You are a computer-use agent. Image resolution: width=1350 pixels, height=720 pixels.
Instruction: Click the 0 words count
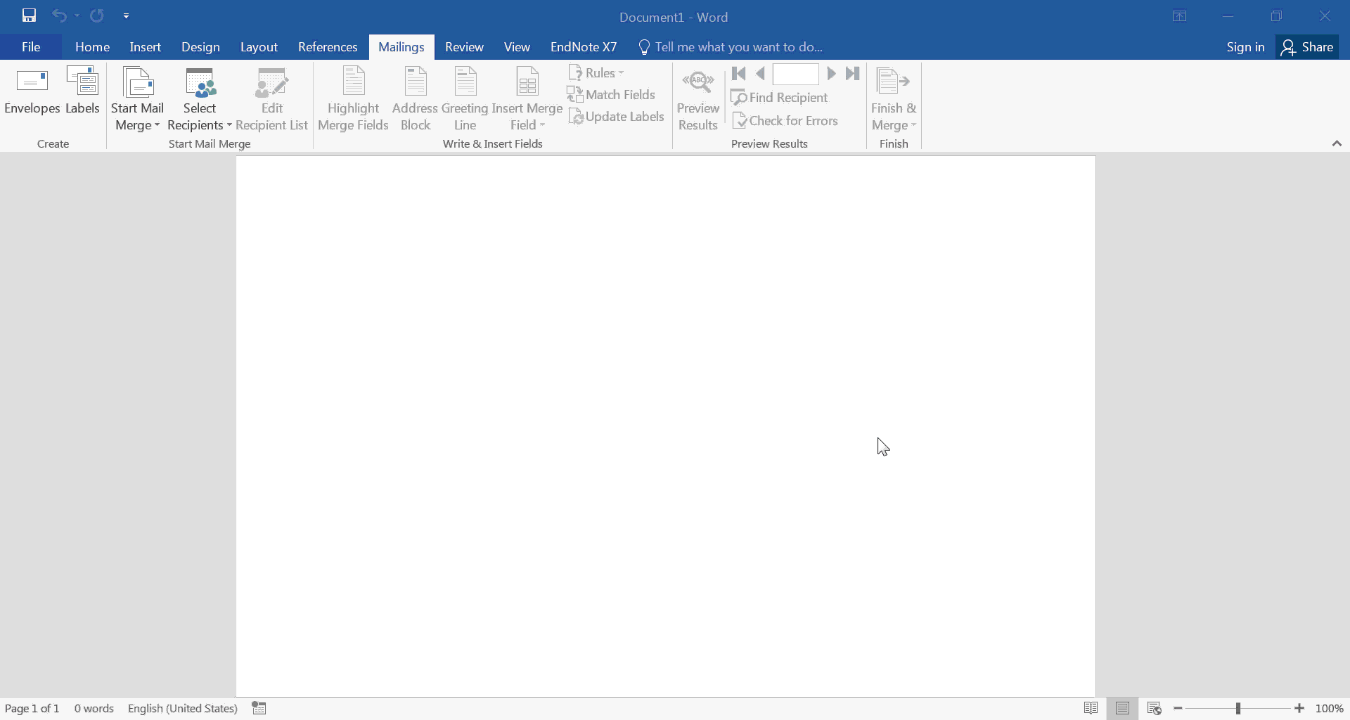[x=94, y=708]
